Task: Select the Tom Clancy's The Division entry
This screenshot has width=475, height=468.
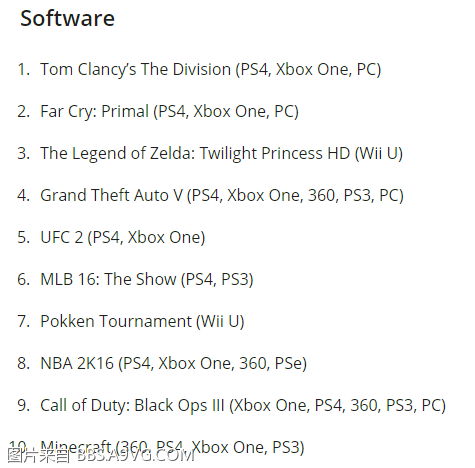Action: [x=211, y=70]
